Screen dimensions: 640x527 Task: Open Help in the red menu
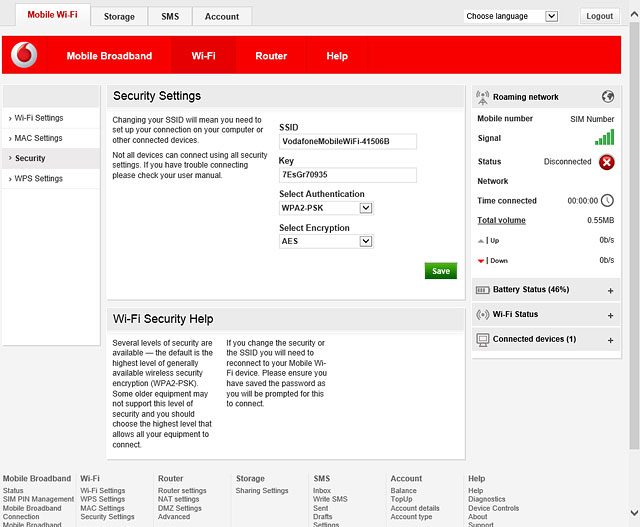tap(337, 56)
